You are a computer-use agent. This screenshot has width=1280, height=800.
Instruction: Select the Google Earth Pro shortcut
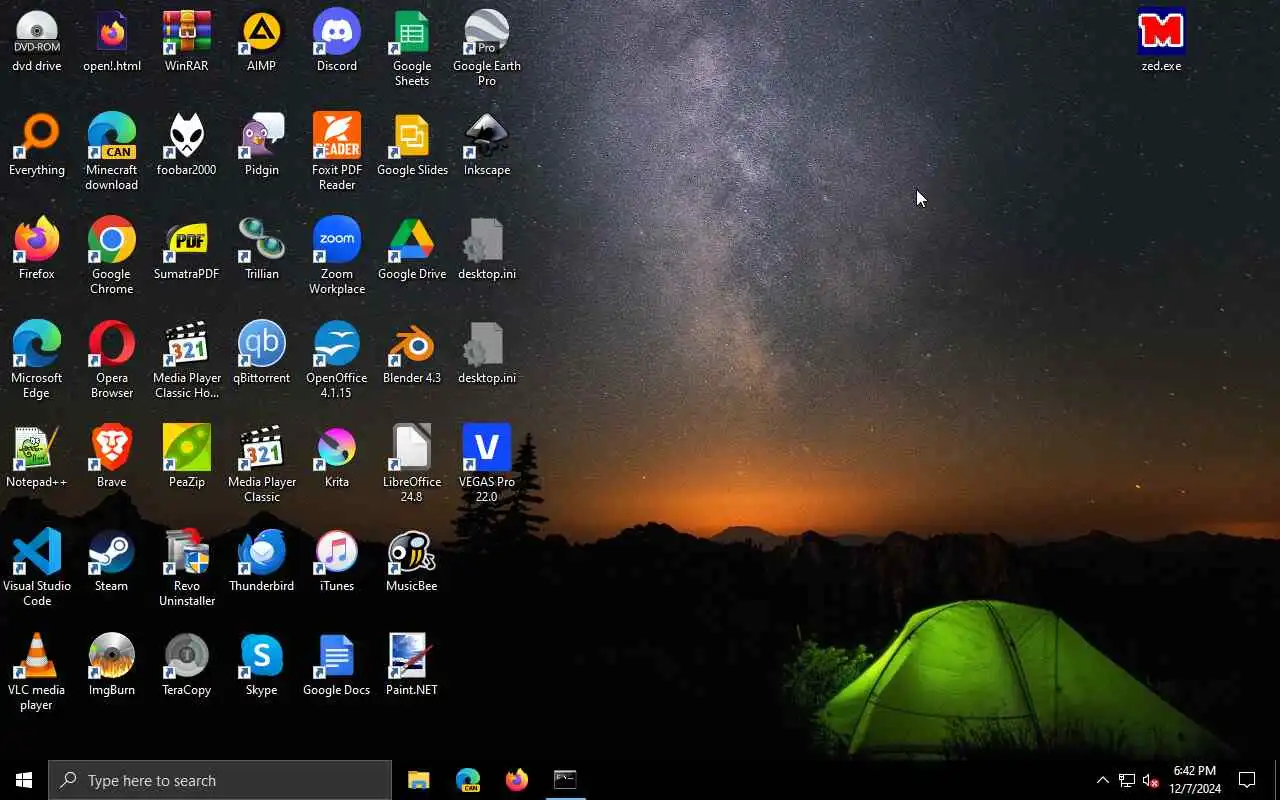click(487, 48)
